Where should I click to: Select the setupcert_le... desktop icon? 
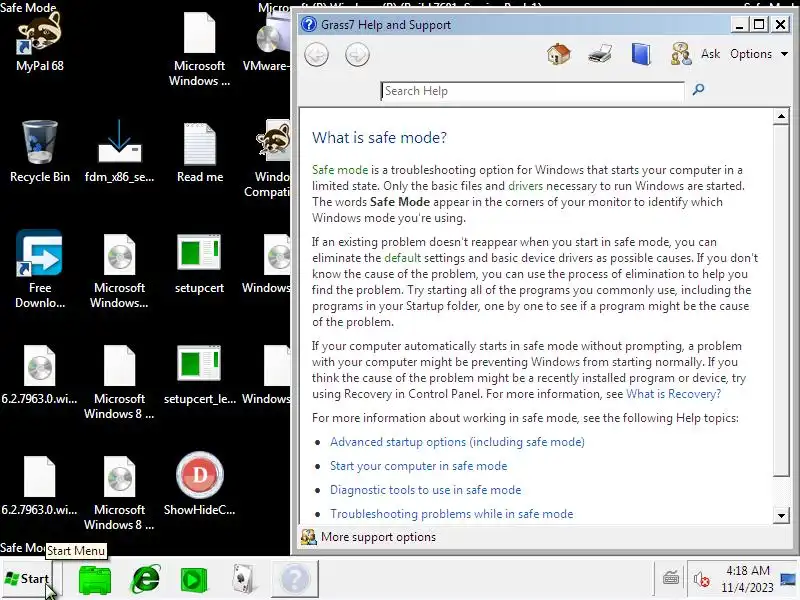click(199, 375)
